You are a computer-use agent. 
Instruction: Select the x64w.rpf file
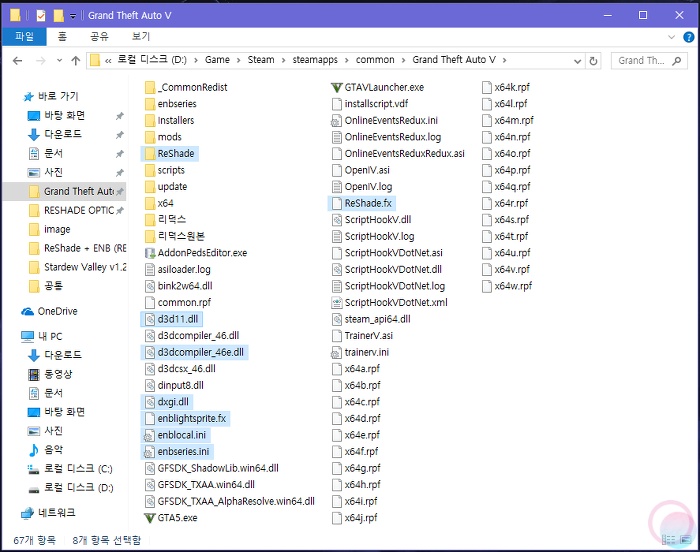pos(507,286)
